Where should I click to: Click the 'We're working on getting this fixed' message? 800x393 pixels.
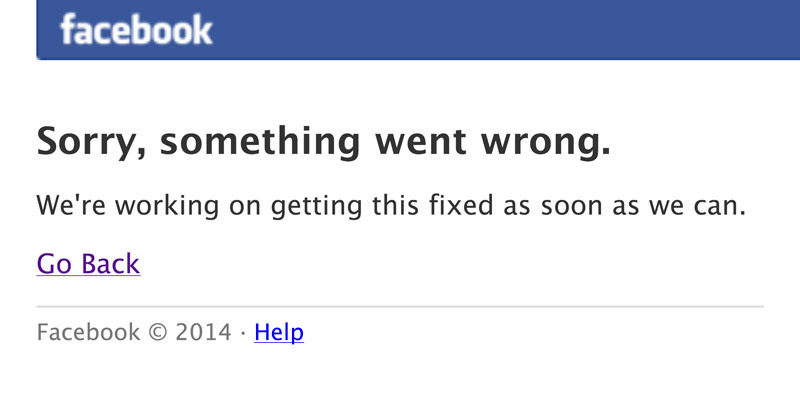391,206
